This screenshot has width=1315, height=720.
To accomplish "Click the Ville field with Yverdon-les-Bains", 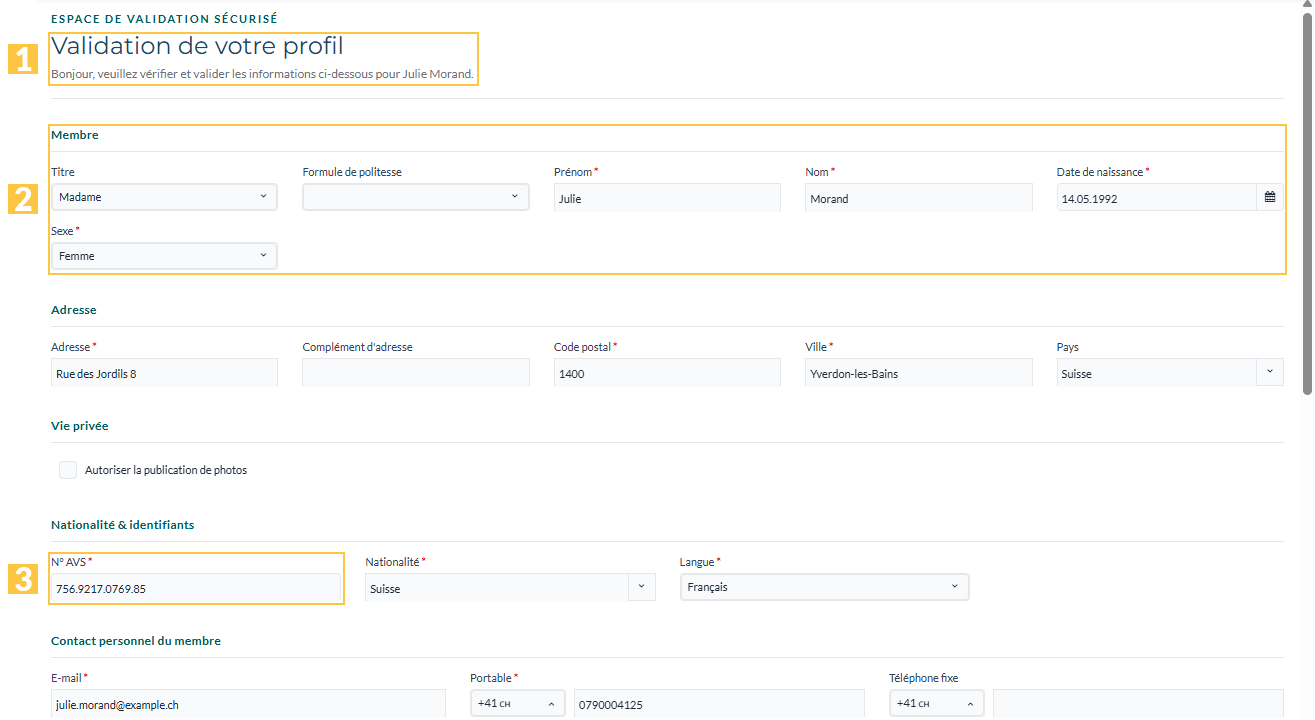I will [x=919, y=373].
